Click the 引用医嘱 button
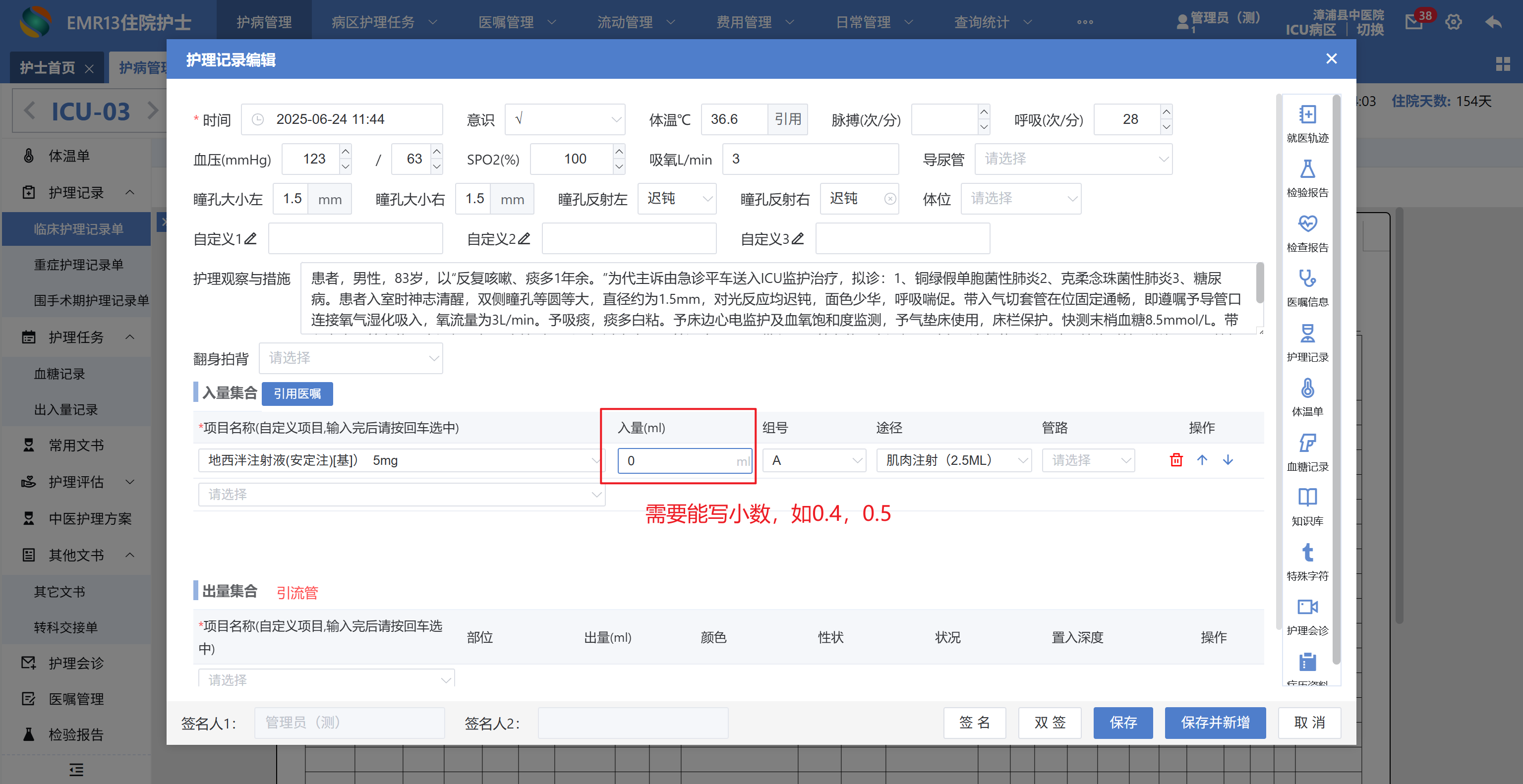1523x784 pixels. pyautogui.click(x=297, y=393)
